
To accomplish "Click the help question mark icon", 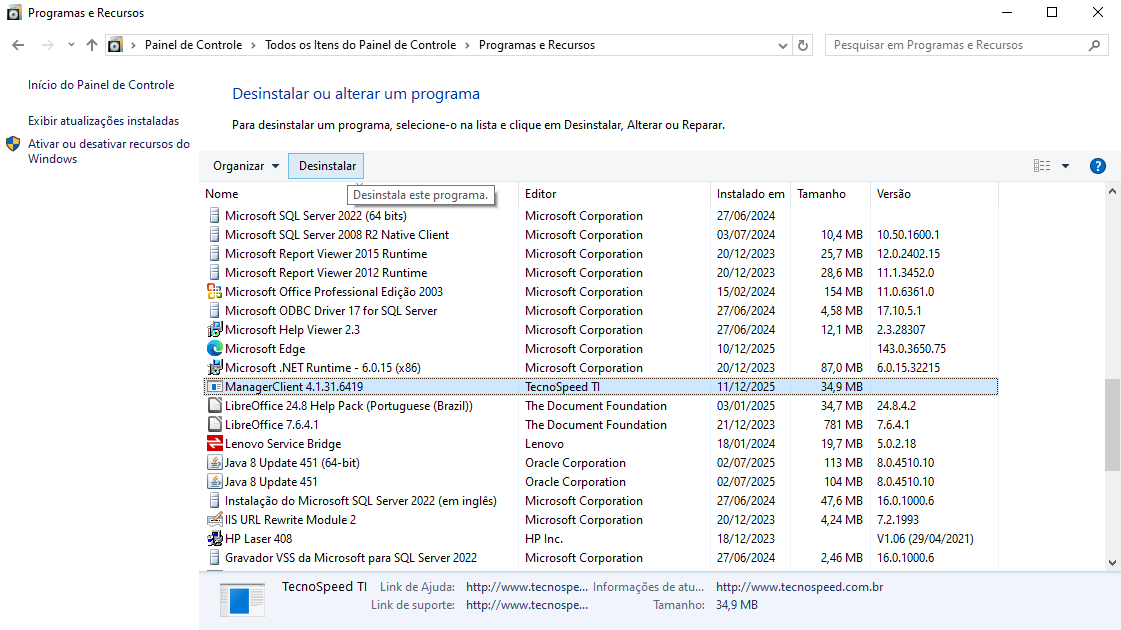I will coord(1097,166).
